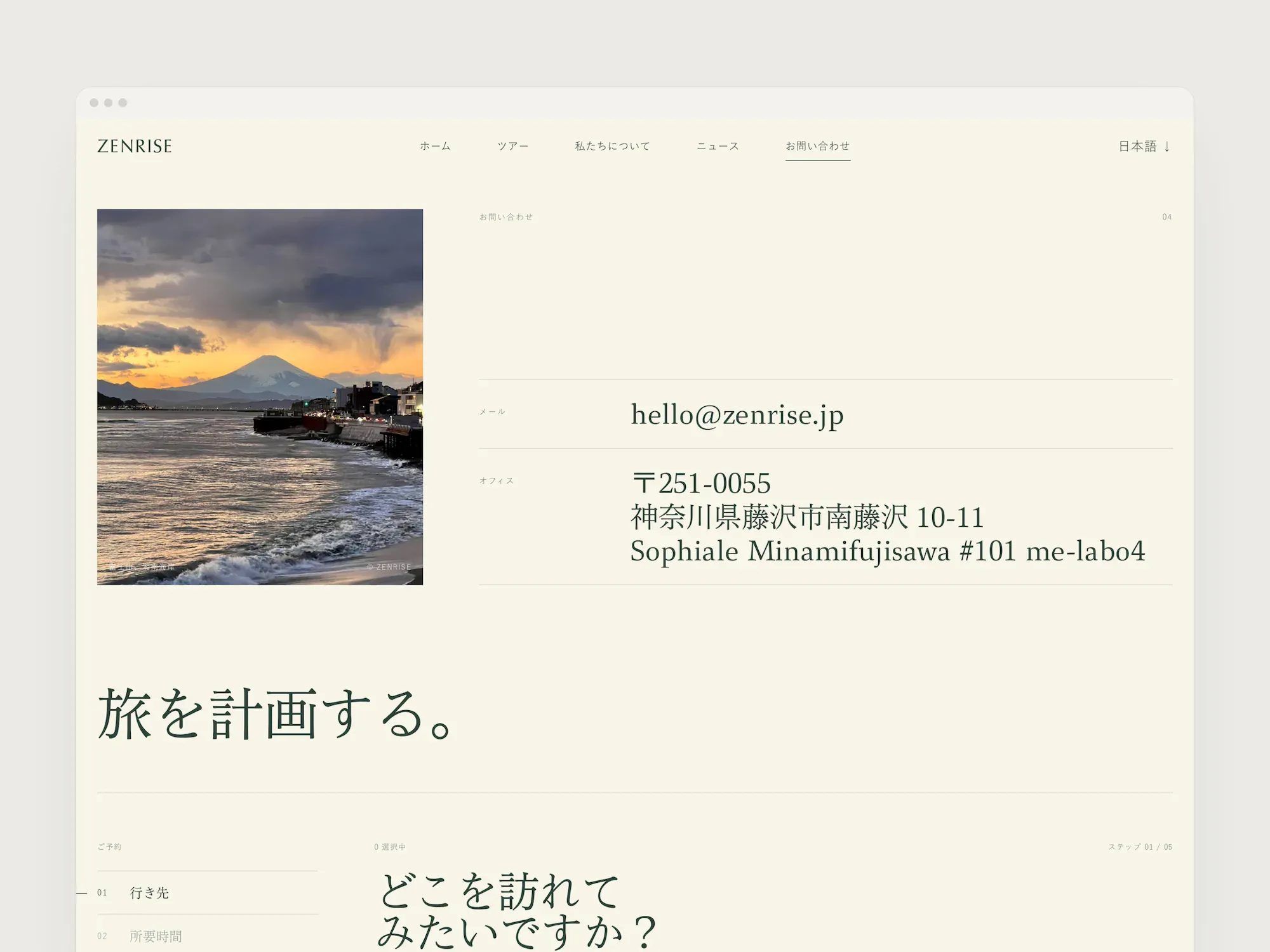
Task: Click Sophiale Minamifujisawa #101 me-labo4 text
Action: 888,551
